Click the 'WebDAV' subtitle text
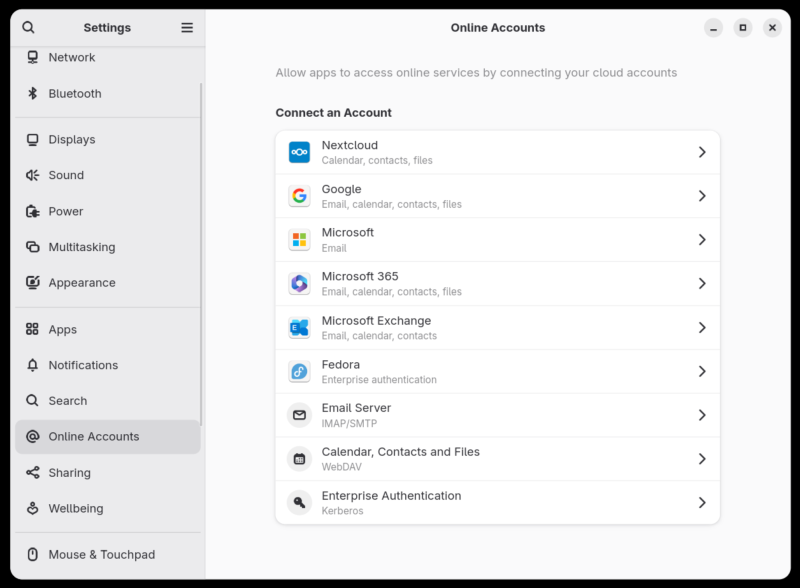Viewport: 800px width, 588px height. (341, 467)
